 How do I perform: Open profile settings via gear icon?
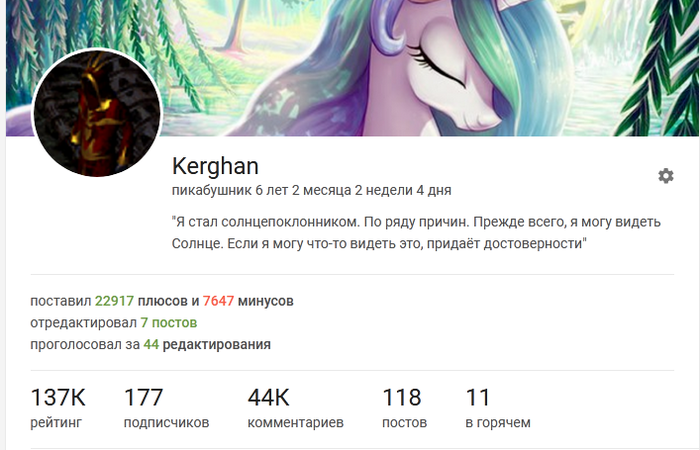666,176
